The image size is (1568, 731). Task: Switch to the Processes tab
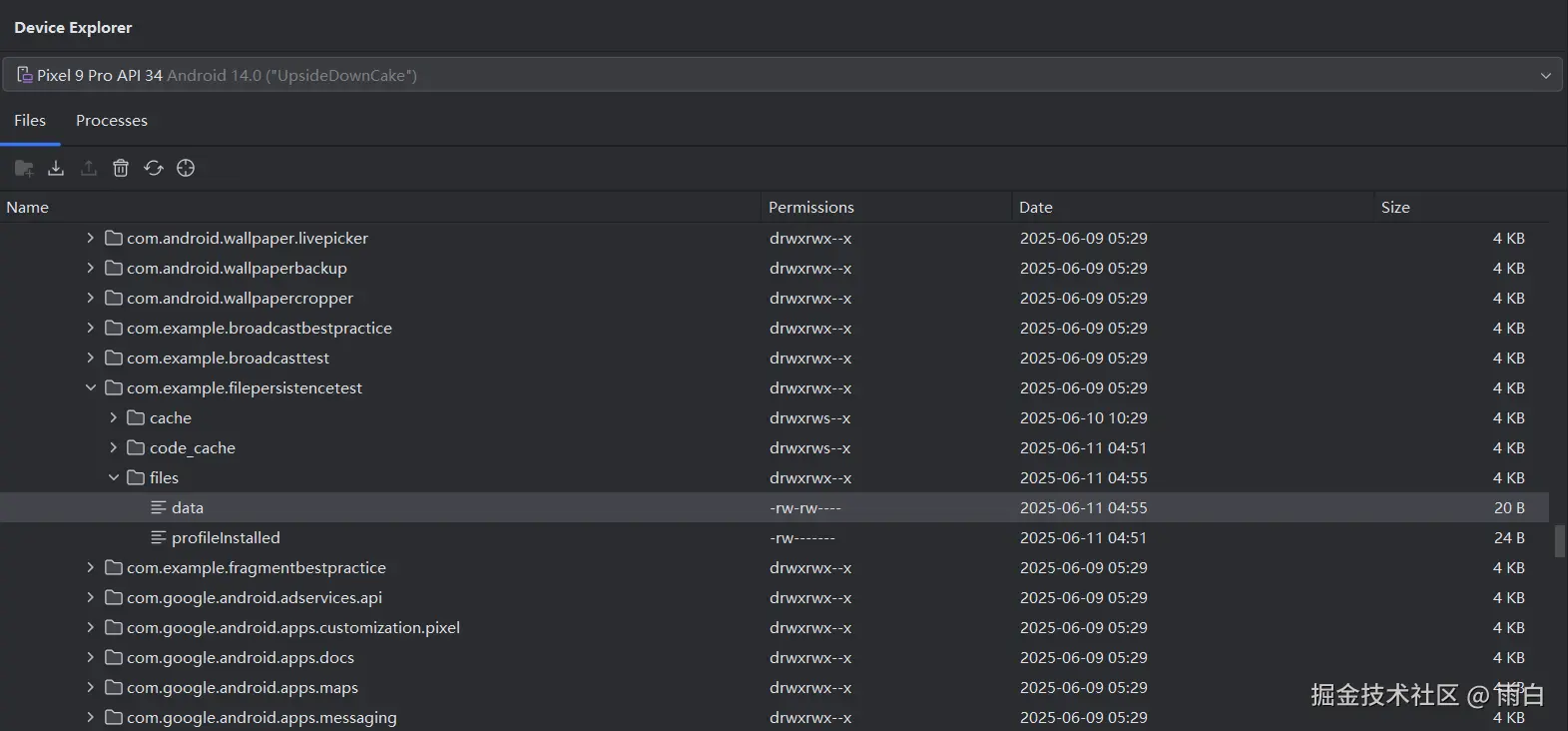pyautogui.click(x=112, y=121)
